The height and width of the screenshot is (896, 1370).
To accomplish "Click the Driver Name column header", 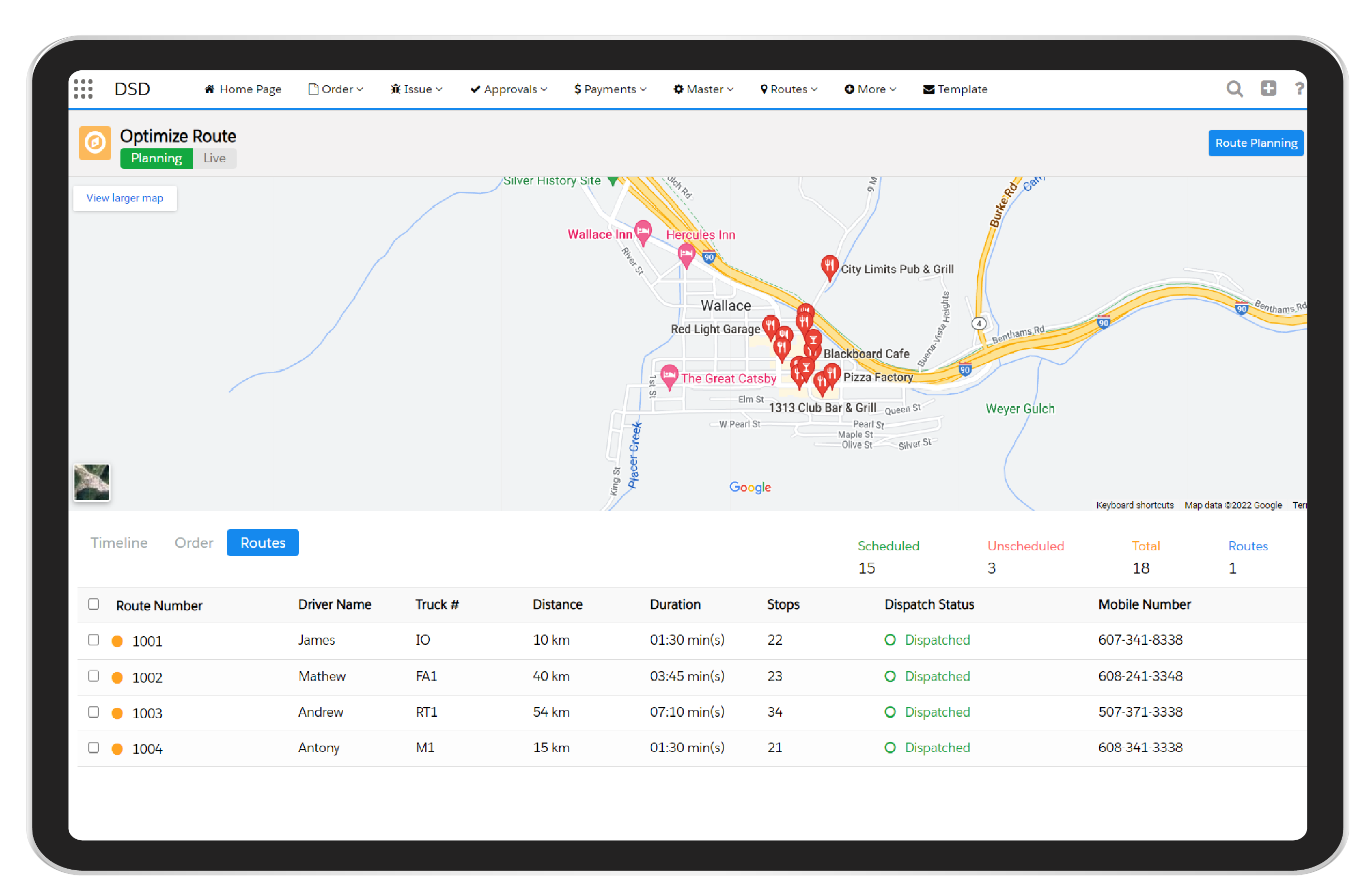I will [334, 604].
